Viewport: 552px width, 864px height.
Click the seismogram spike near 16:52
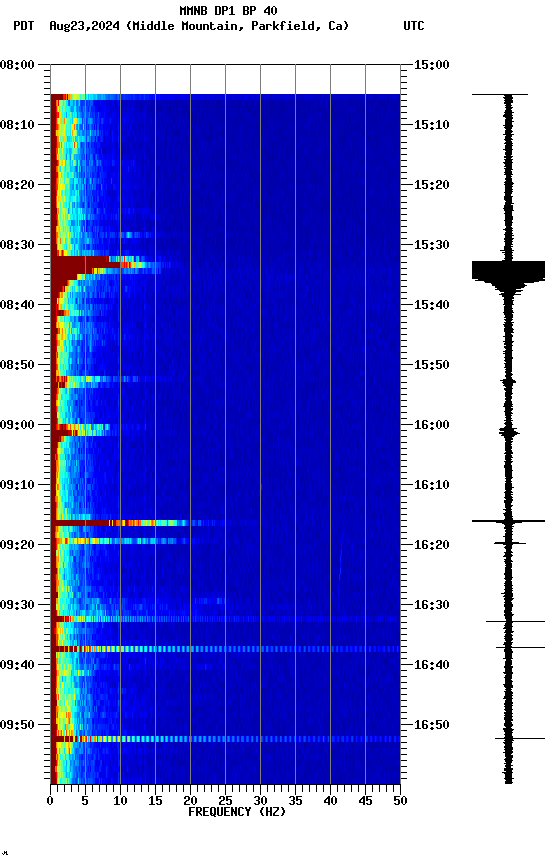click(x=520, y=738)
